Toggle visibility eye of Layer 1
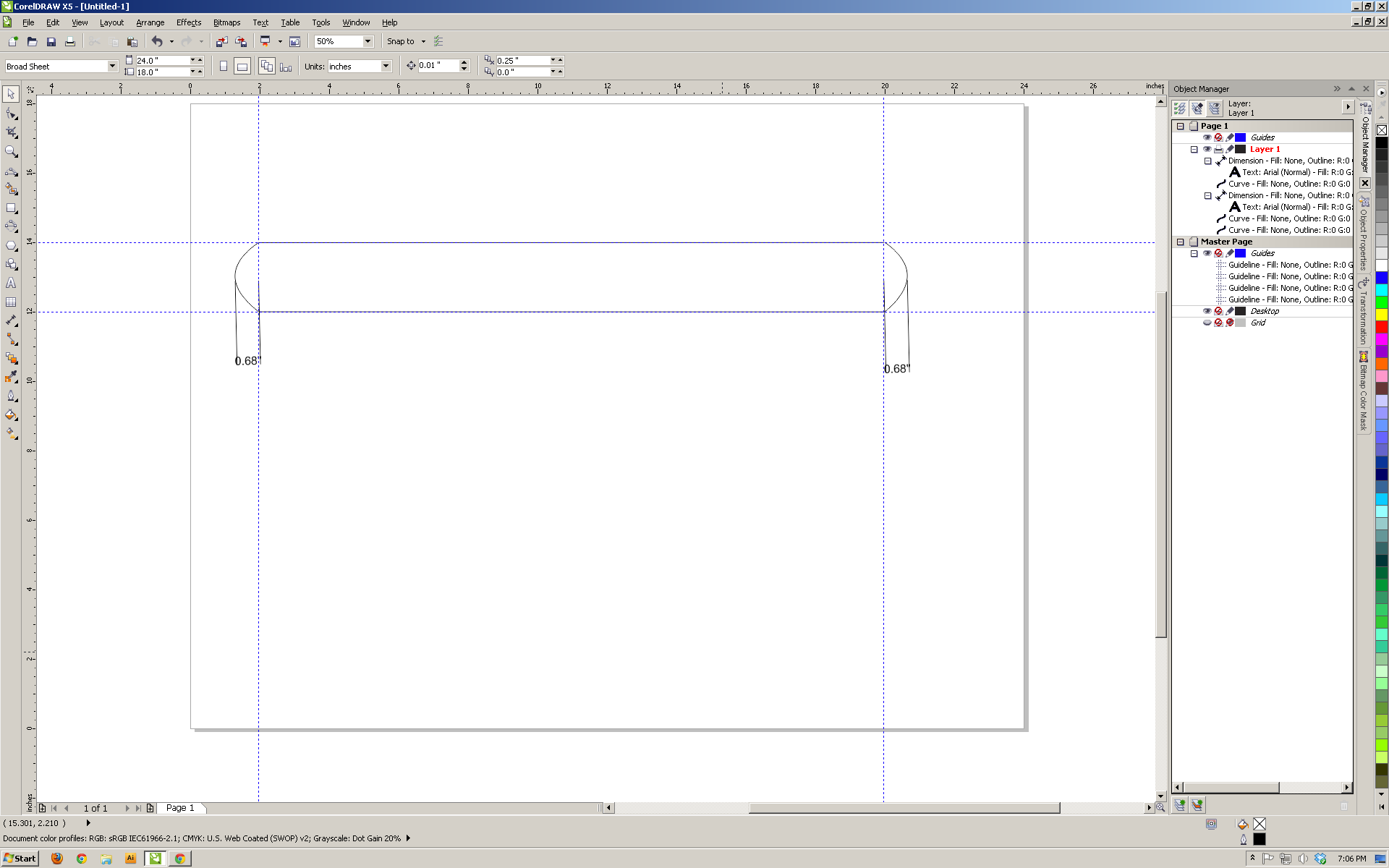Viewport: 1389px width, 868px height. click(x=1207, y=149)
